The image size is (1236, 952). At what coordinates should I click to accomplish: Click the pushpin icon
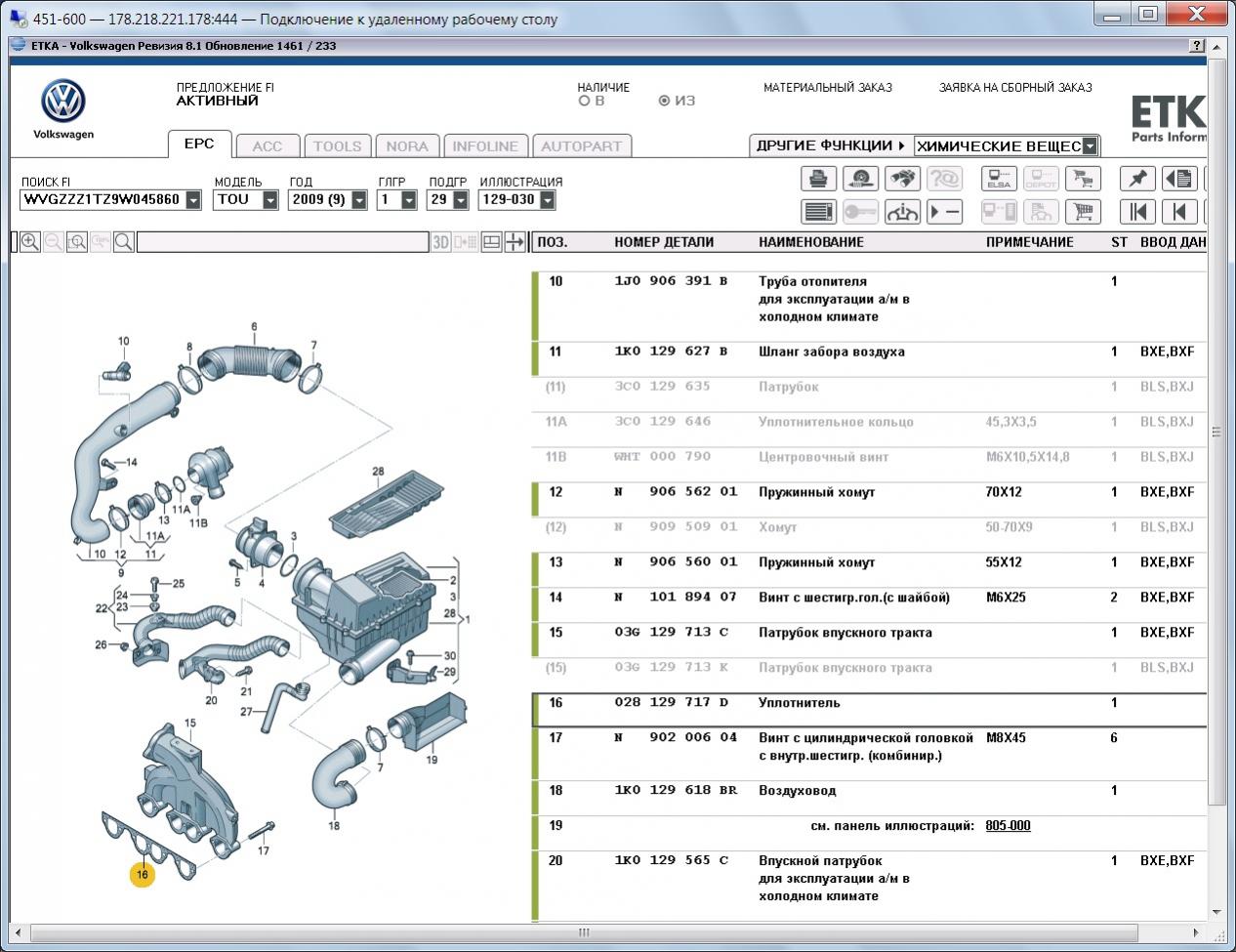1137,179
